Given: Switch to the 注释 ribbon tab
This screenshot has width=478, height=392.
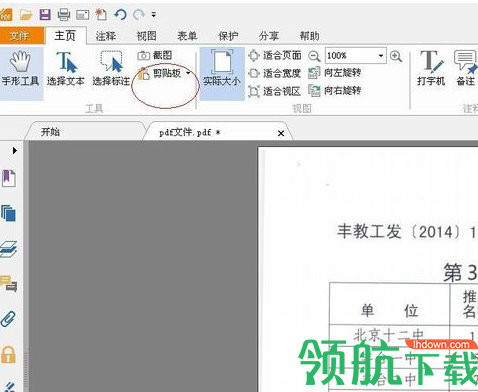Looking at the screenshot, I should (106, 36).
